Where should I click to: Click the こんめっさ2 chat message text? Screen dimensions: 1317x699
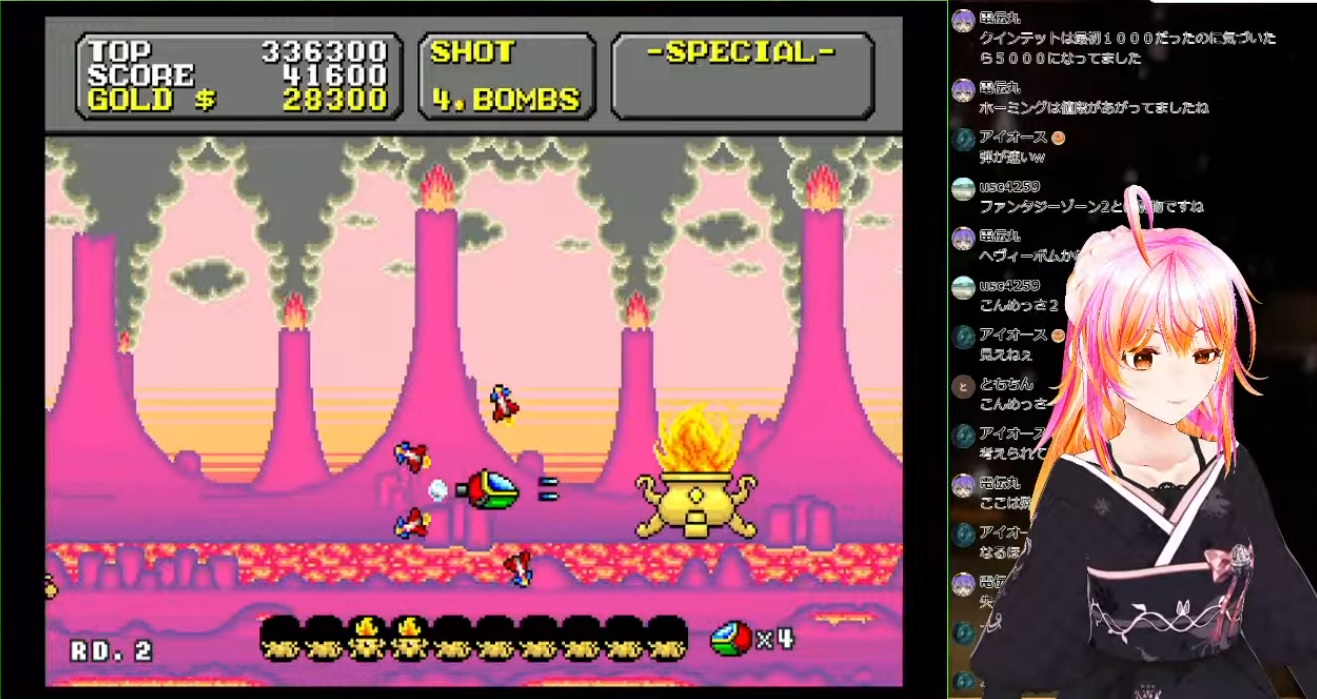(x=1018, y=305)
